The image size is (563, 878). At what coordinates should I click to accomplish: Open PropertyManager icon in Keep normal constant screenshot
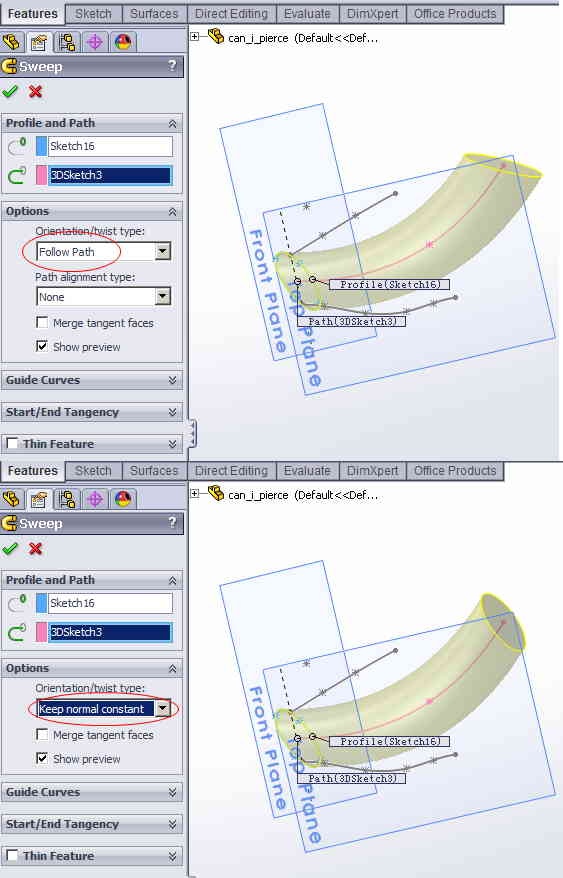click(39, 499)
